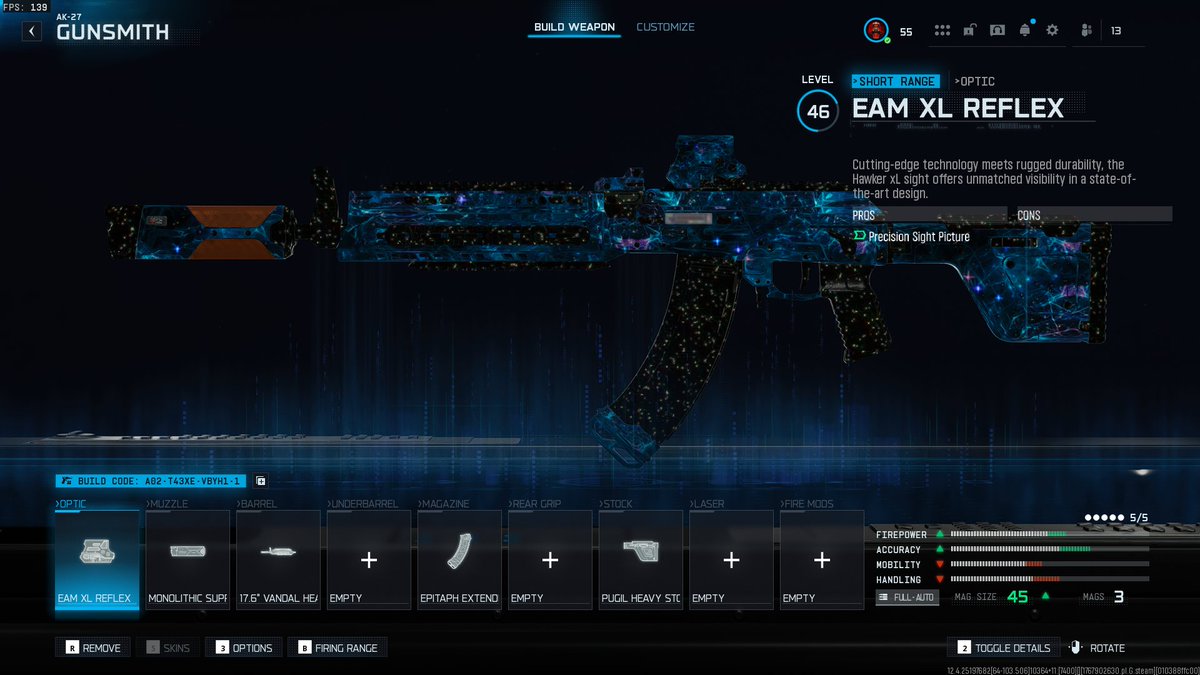Select the 17.6" Vandal barrel slot
The image size is (1200, 675).
coord(278,559)
